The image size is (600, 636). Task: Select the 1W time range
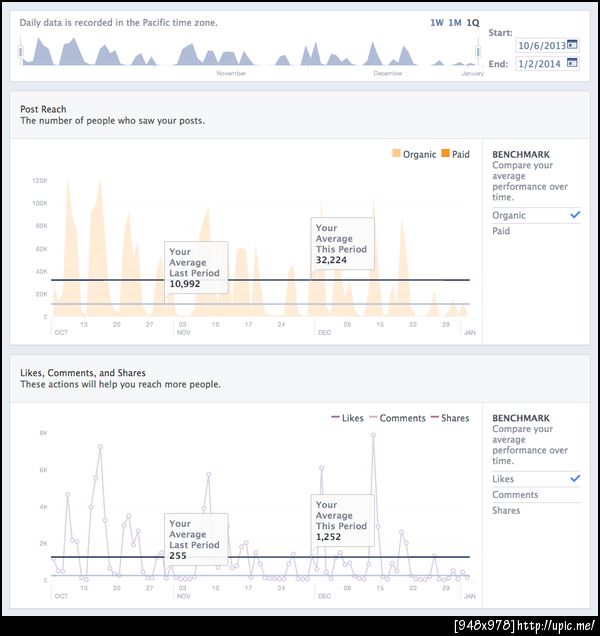[437, 23]
